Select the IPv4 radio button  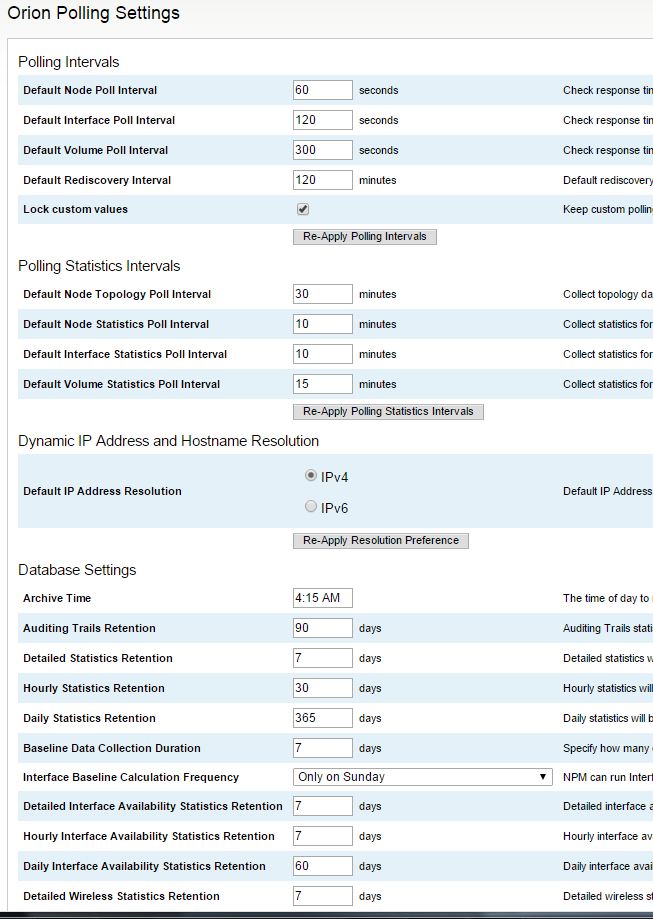point(310,475)
